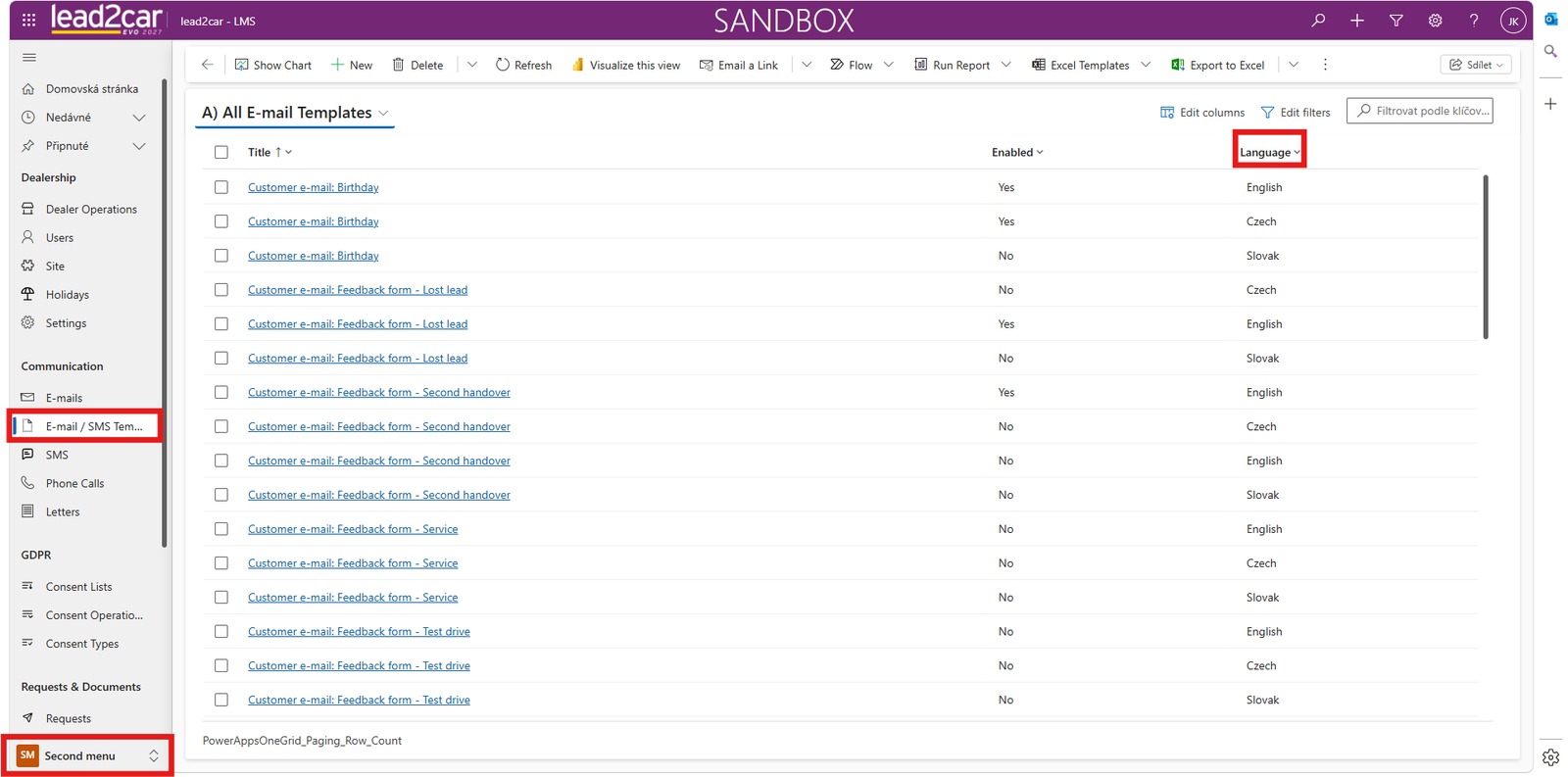Open the app launcher waffle icon
The image size is (1568, 777).
tap(28, 20)
